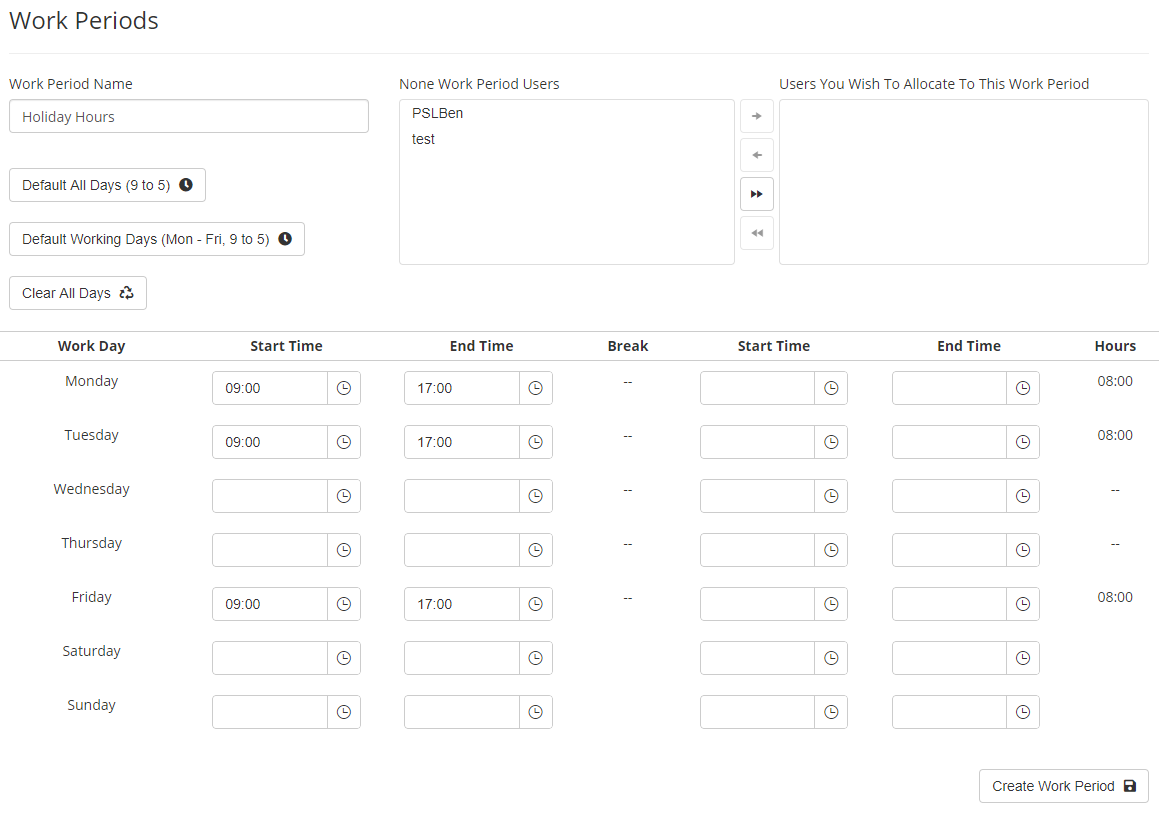
Task: Click the empty Sunday first start time field
Action: [270, 712]
